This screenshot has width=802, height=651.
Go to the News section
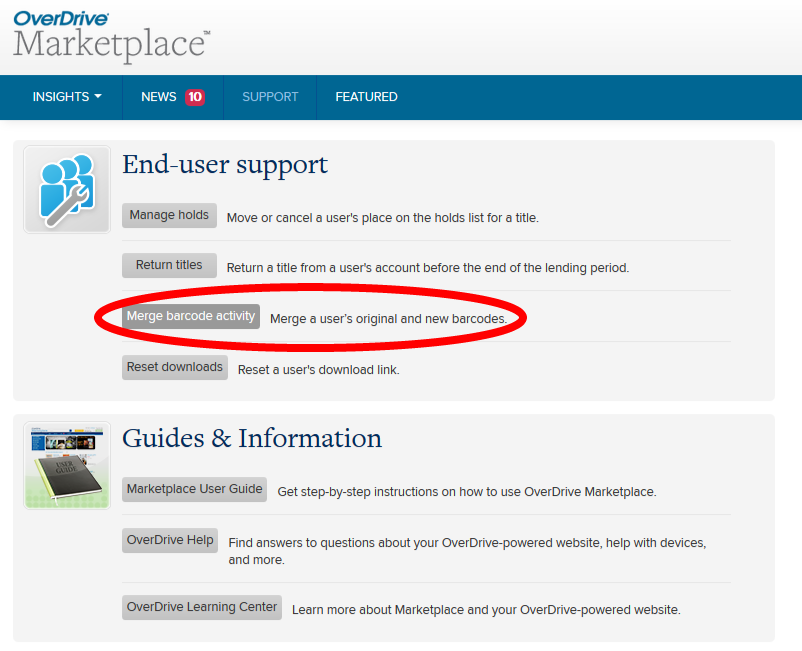coord(159,97)
